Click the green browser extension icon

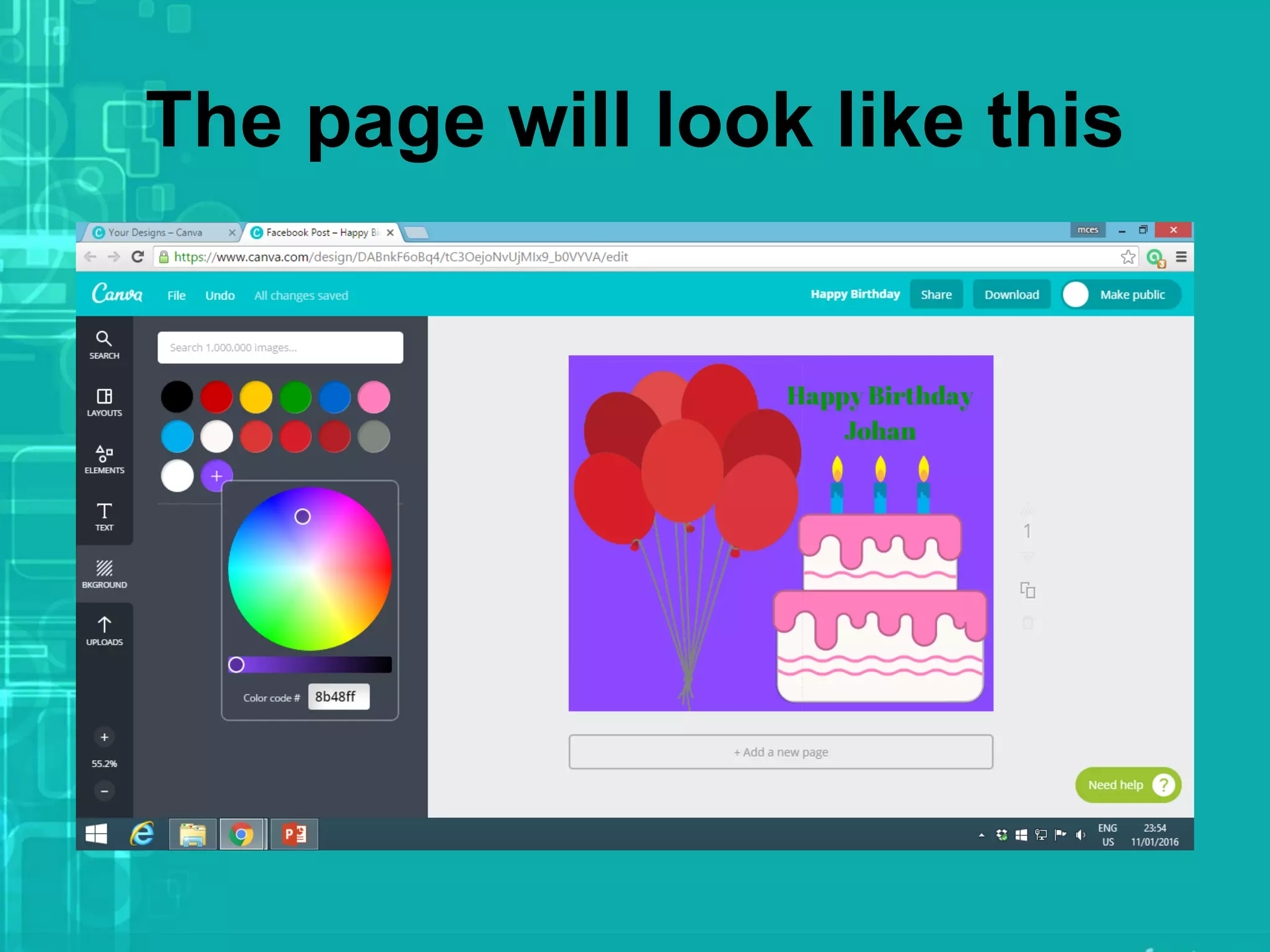coord(1155,257)
